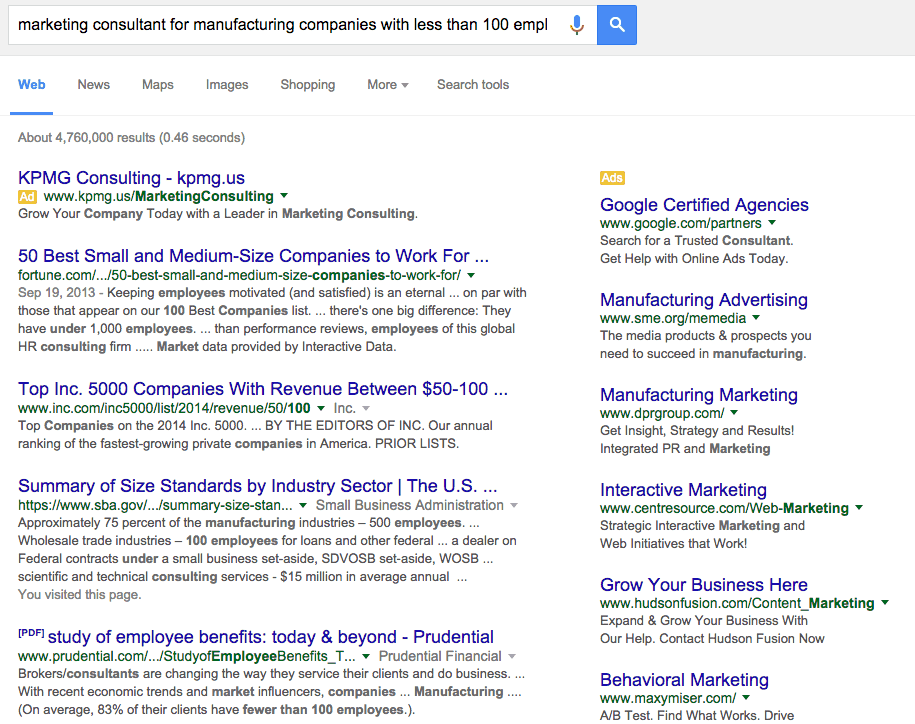Expand arrow next to kpmg.us URL

284,195
